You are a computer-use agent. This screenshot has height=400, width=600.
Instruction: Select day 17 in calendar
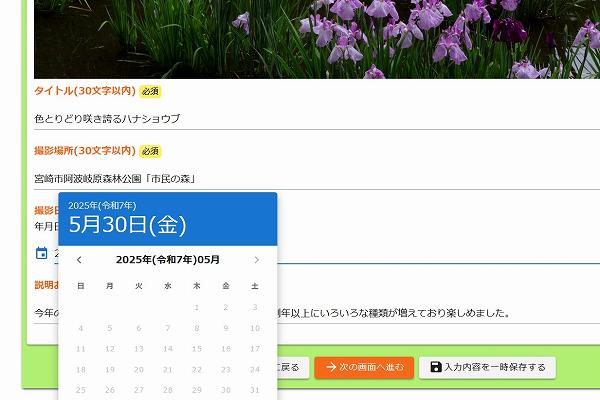pyautogui.click(x=255, y=349)
